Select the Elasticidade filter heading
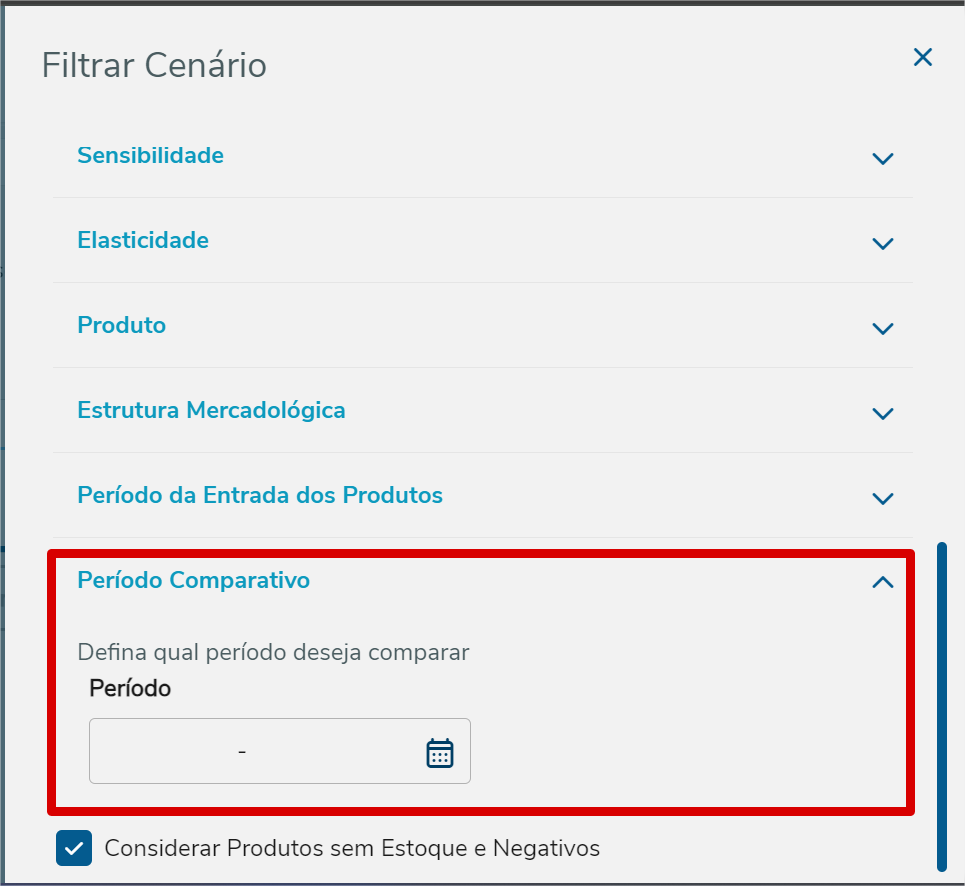 (143, 241)
